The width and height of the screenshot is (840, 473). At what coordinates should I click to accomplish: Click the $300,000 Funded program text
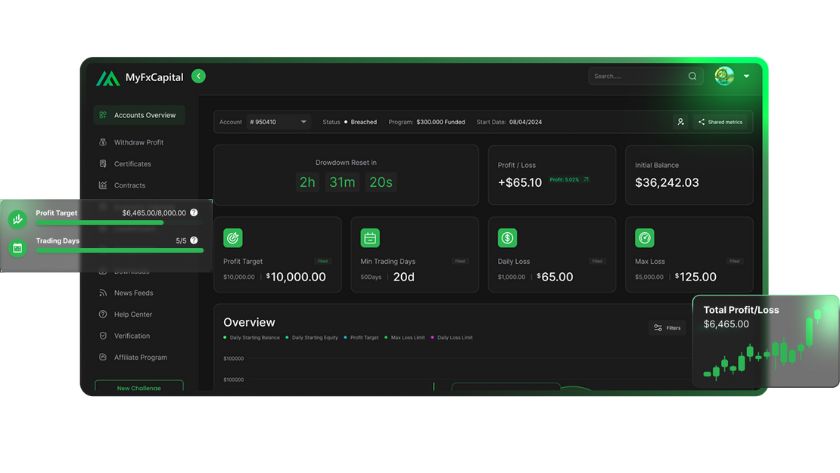pyautogui.click(x=440, y=122)
